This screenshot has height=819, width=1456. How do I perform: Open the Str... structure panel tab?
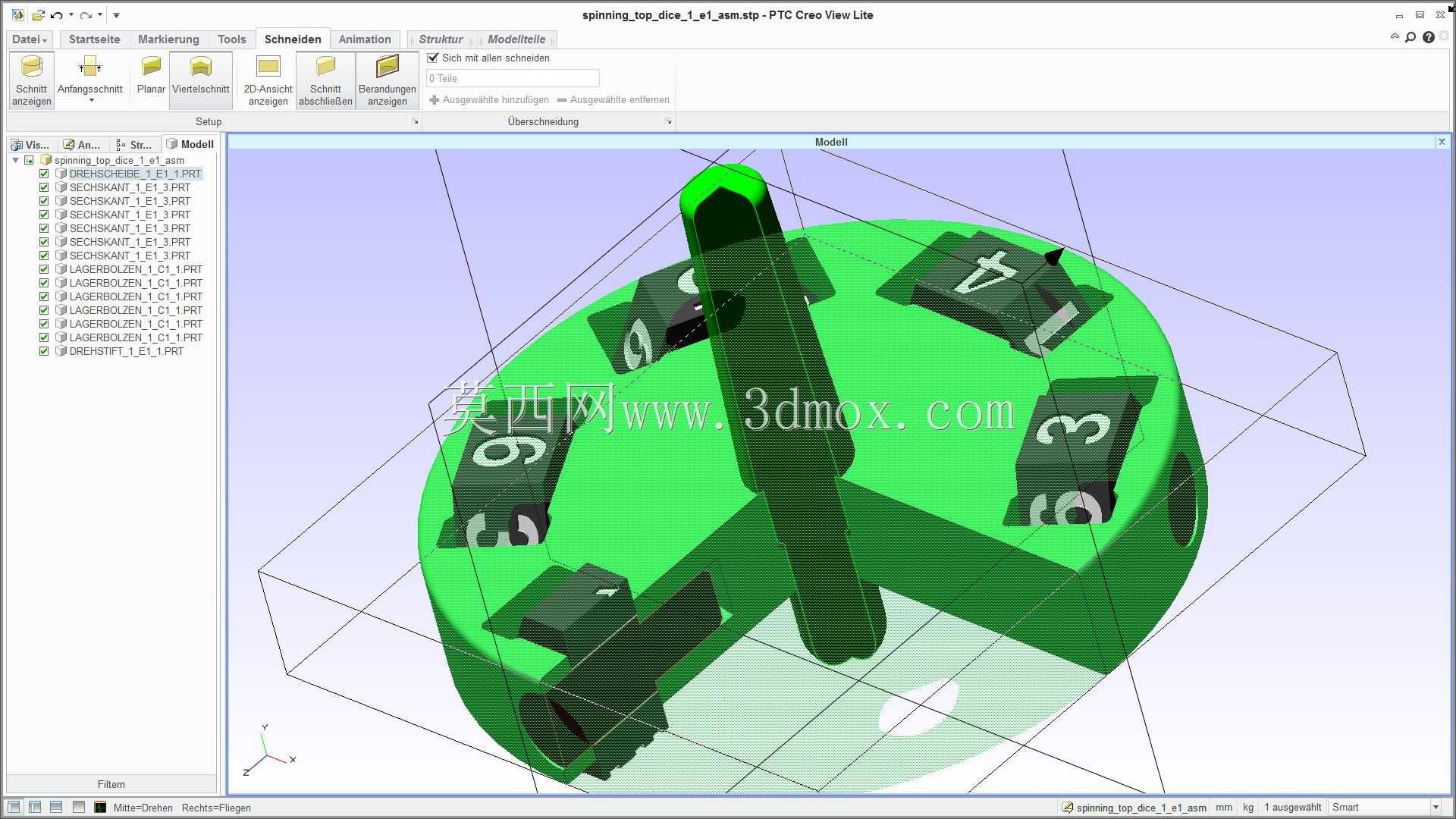pos(134,144)
